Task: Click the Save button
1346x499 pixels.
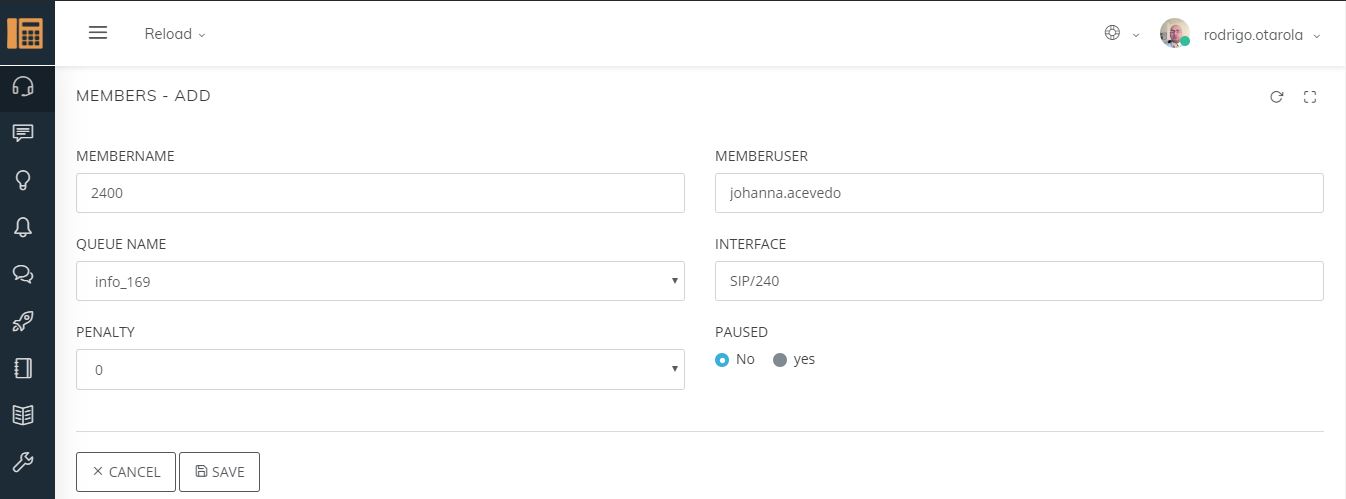Action: pyautogui.click(x=219, y=472)
